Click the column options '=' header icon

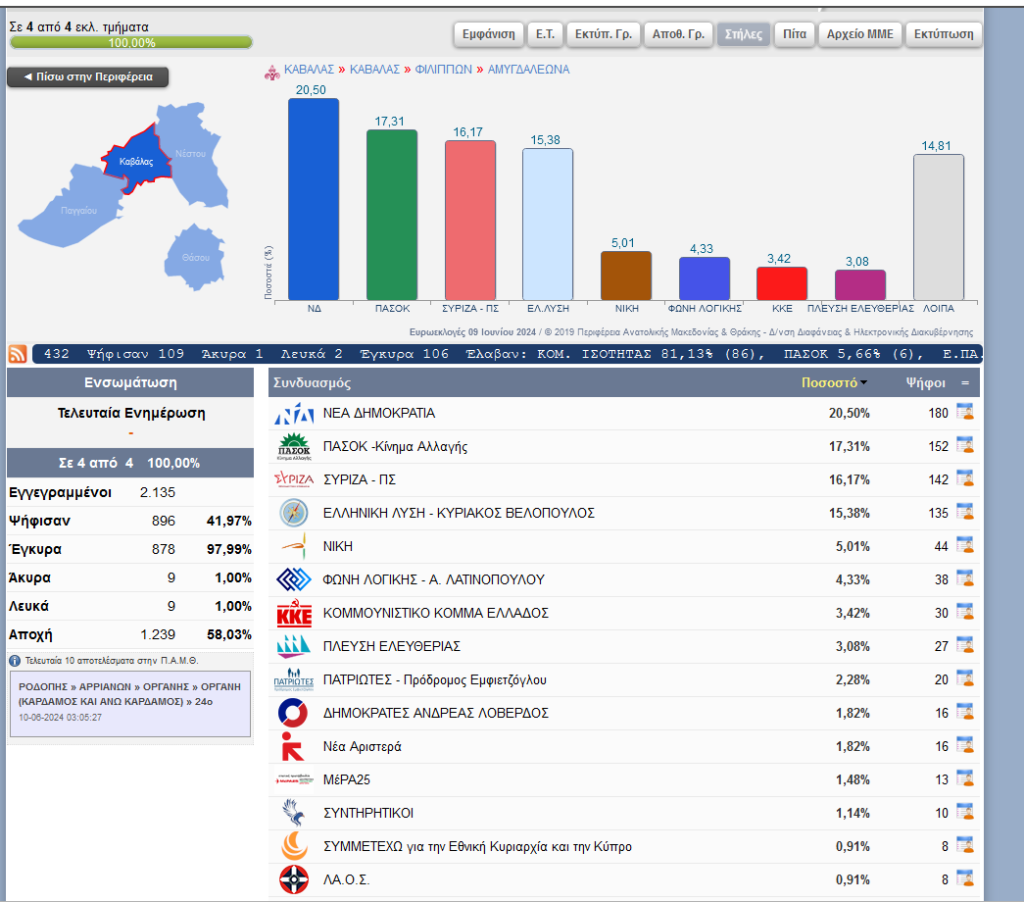click(965, 383)
